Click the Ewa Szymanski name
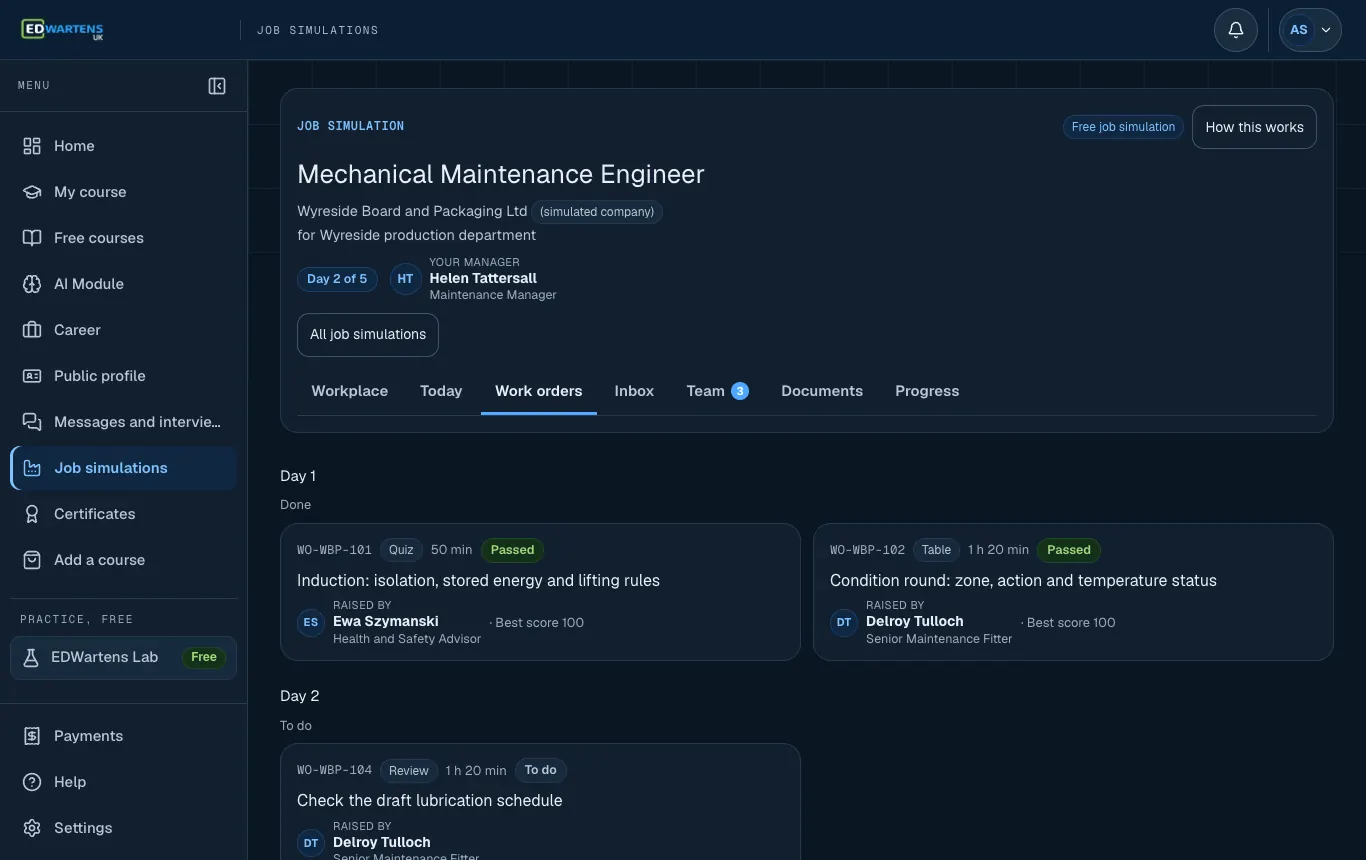 click(x=386, y=622)
